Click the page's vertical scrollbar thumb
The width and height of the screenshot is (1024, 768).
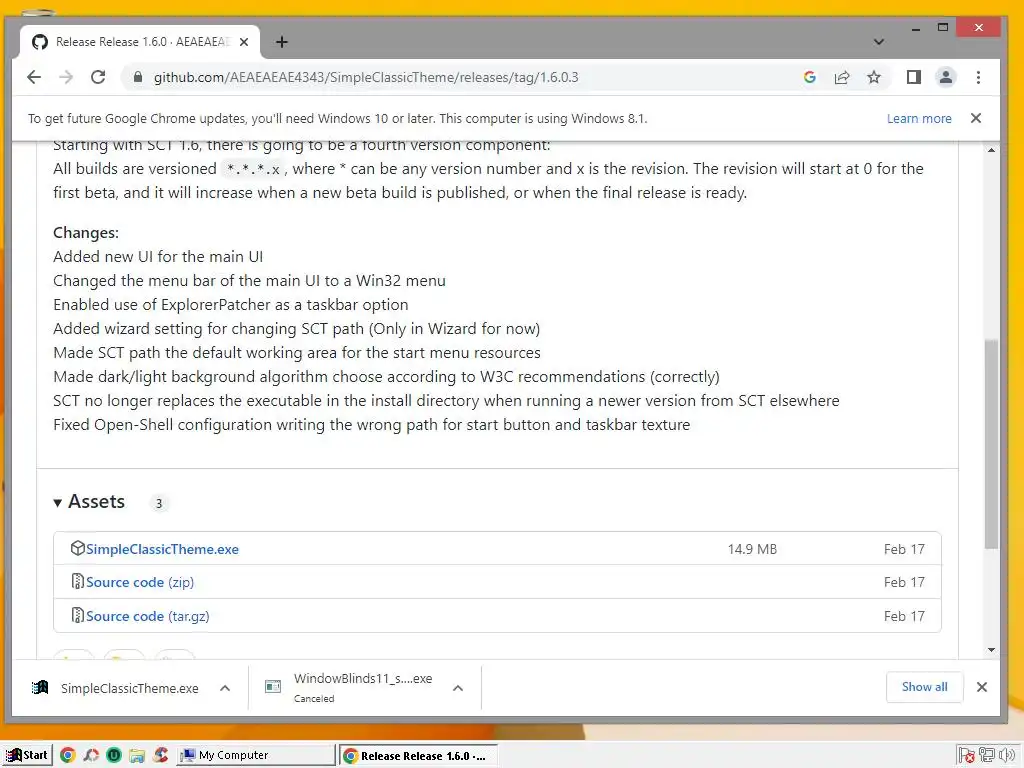991,444
